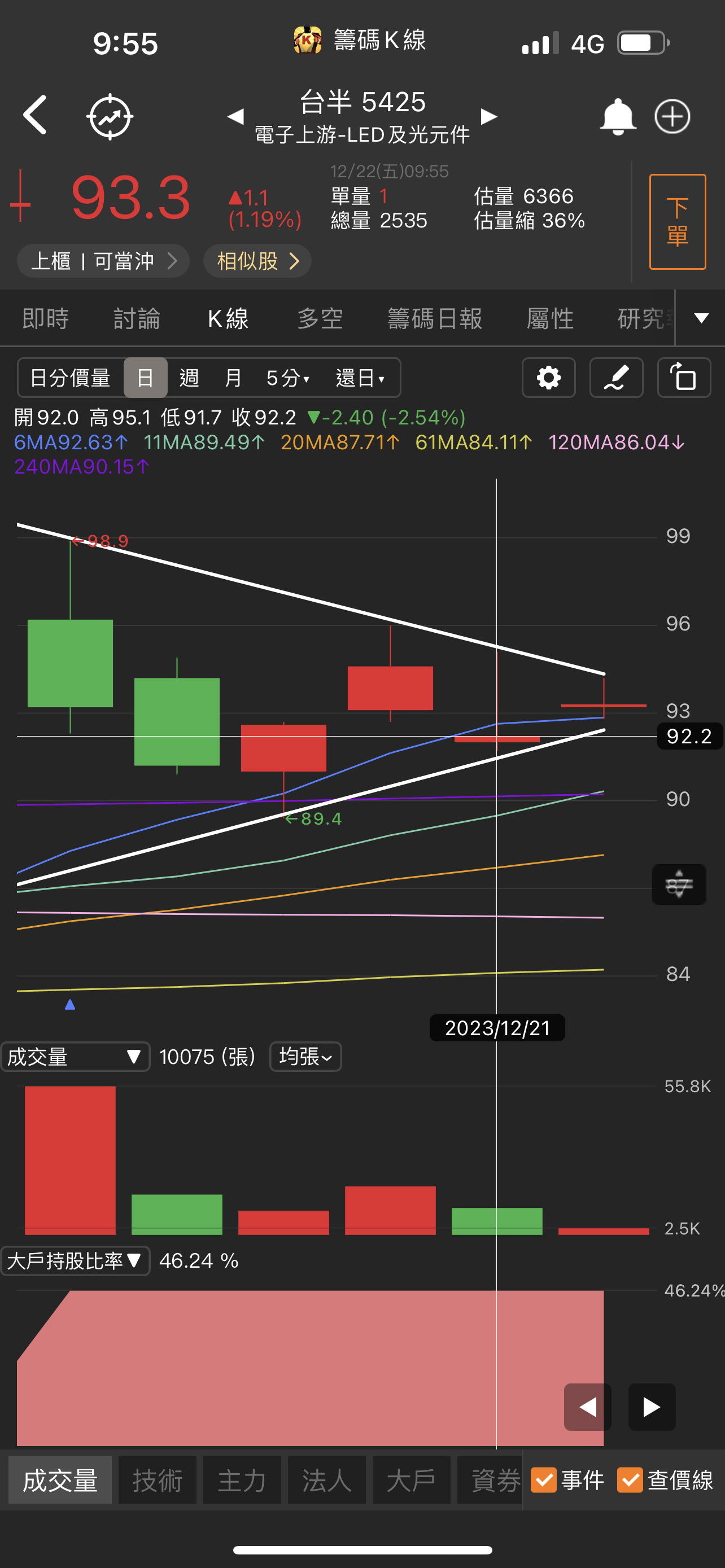Select bottom 主力 indicator tab
This screenshot has height=1568, width=725.
click(x=242, y=1480)
